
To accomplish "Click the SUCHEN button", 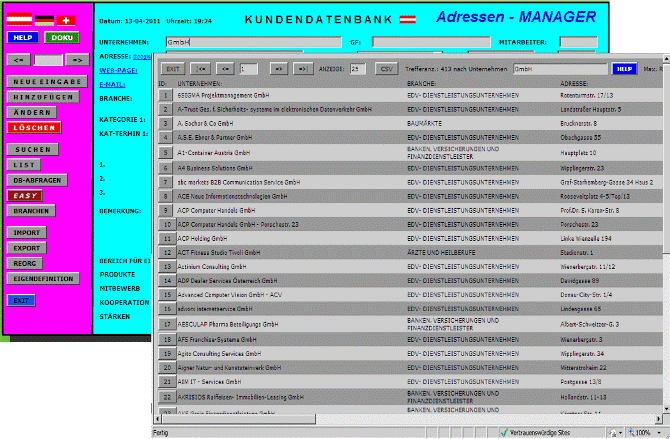I will (33, 150).
